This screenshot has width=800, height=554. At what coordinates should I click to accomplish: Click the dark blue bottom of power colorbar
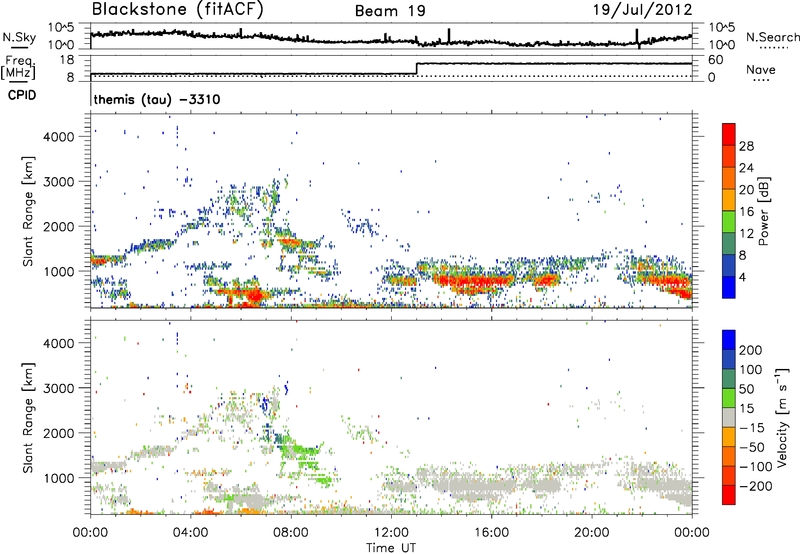coord(729,287)
